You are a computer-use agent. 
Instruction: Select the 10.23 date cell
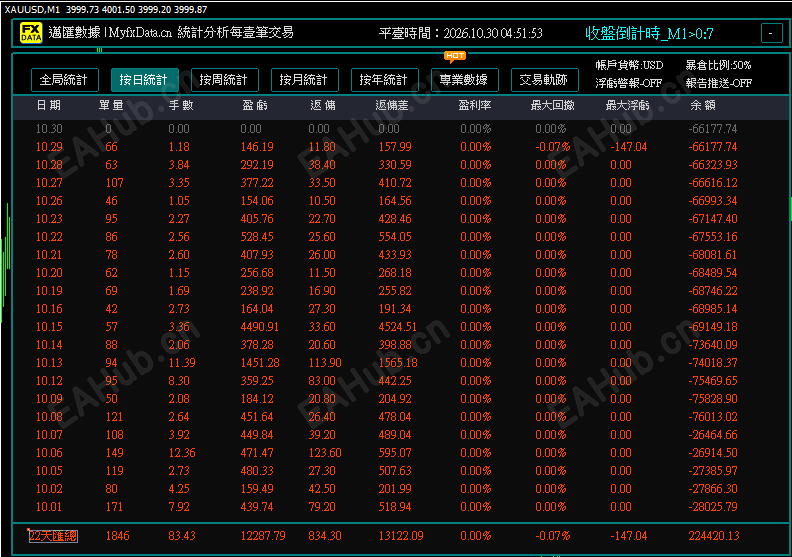[49, 219]
